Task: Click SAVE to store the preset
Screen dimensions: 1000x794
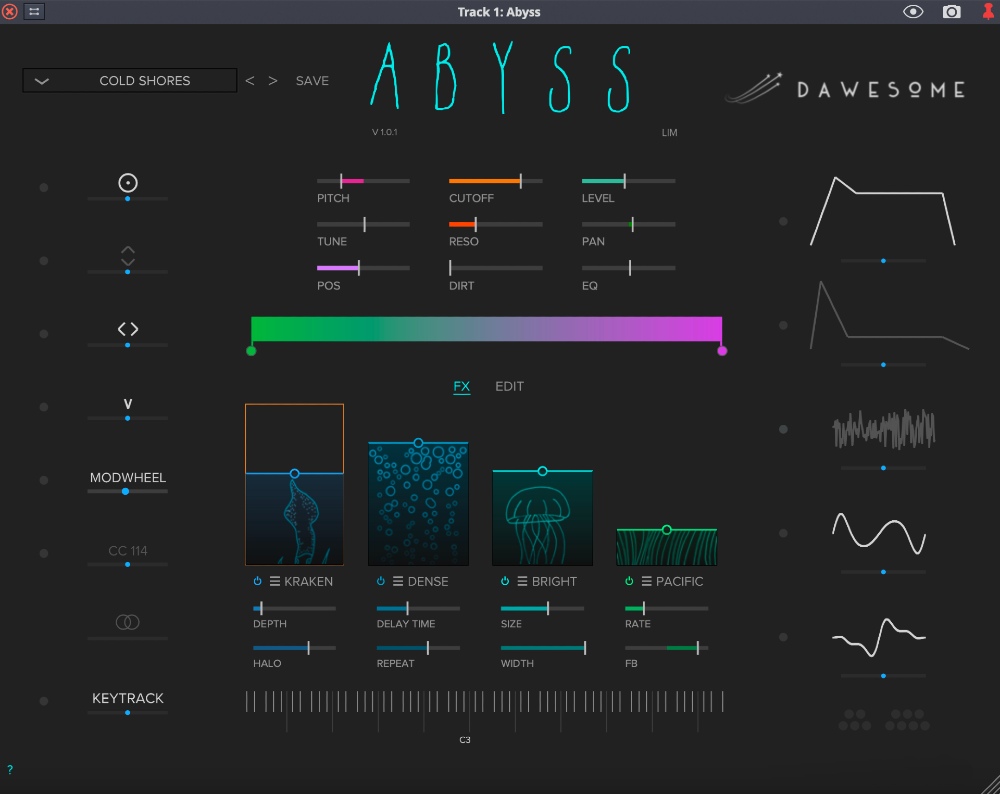Action: point(312,80)
